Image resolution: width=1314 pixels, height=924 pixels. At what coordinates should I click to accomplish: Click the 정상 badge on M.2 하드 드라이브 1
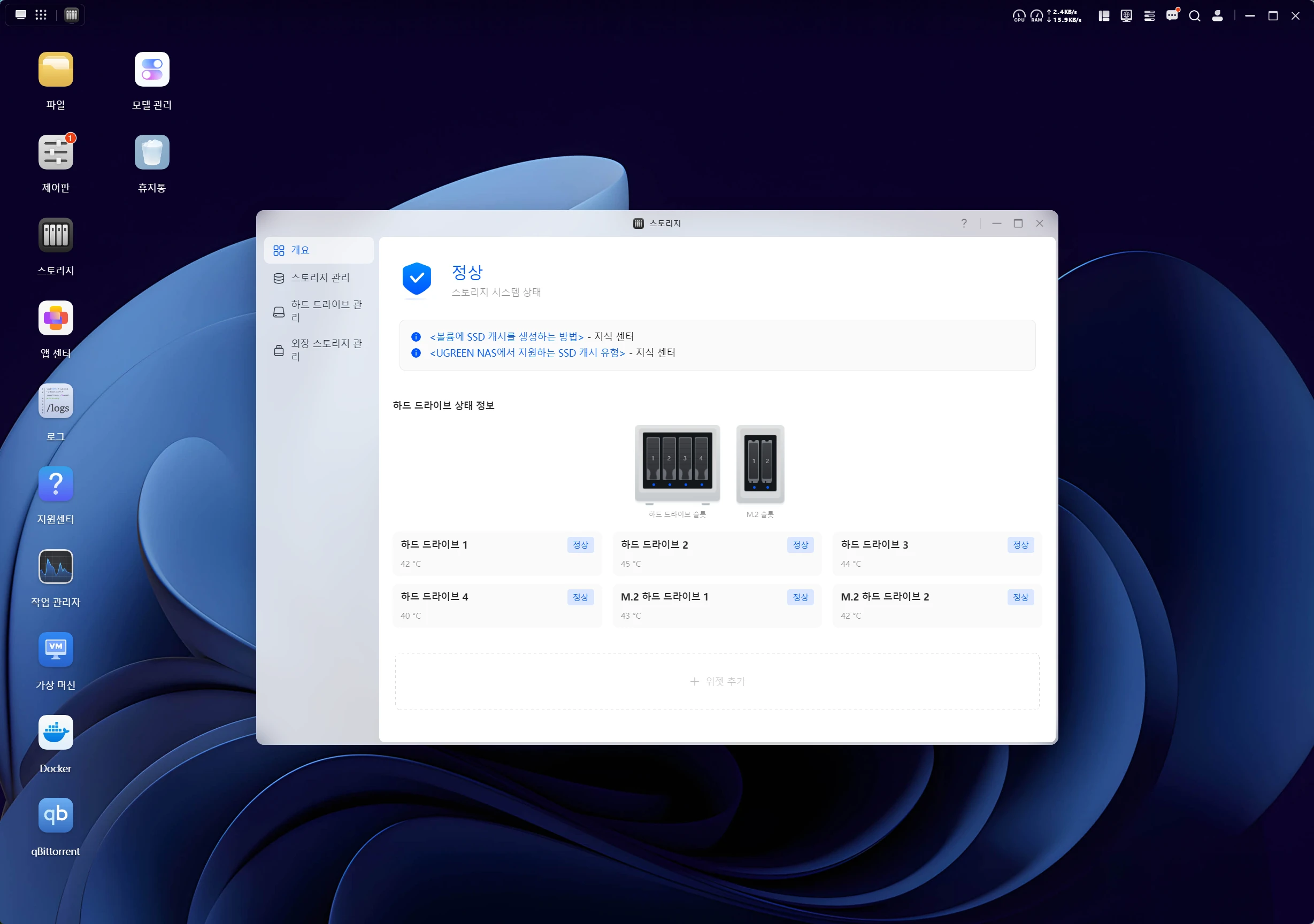pyautogui.click(x=800, y=597)
